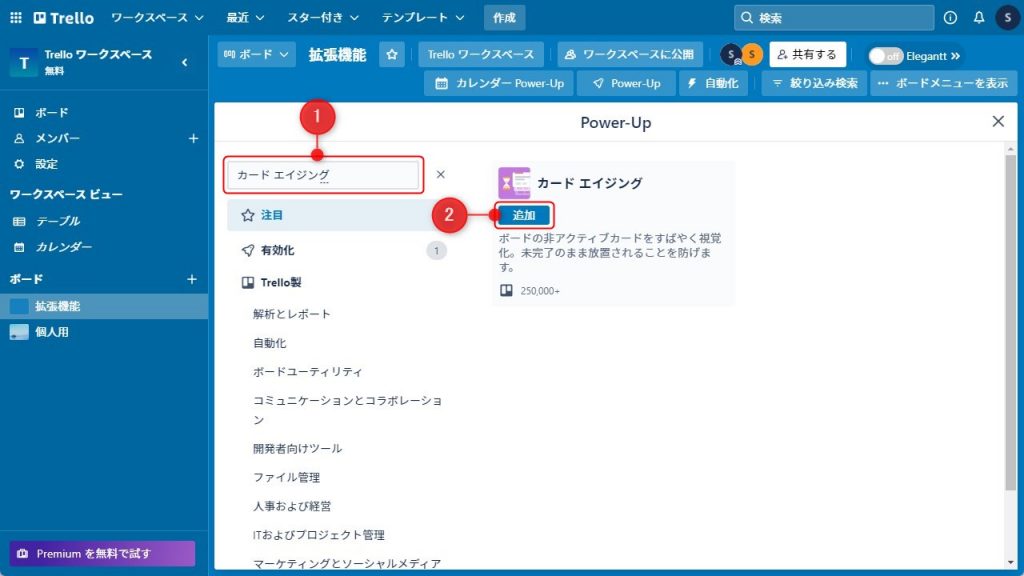The height and width of the screenshot is (576, 1024).
Task: Star the board with star icon
Action: [392, 55]
